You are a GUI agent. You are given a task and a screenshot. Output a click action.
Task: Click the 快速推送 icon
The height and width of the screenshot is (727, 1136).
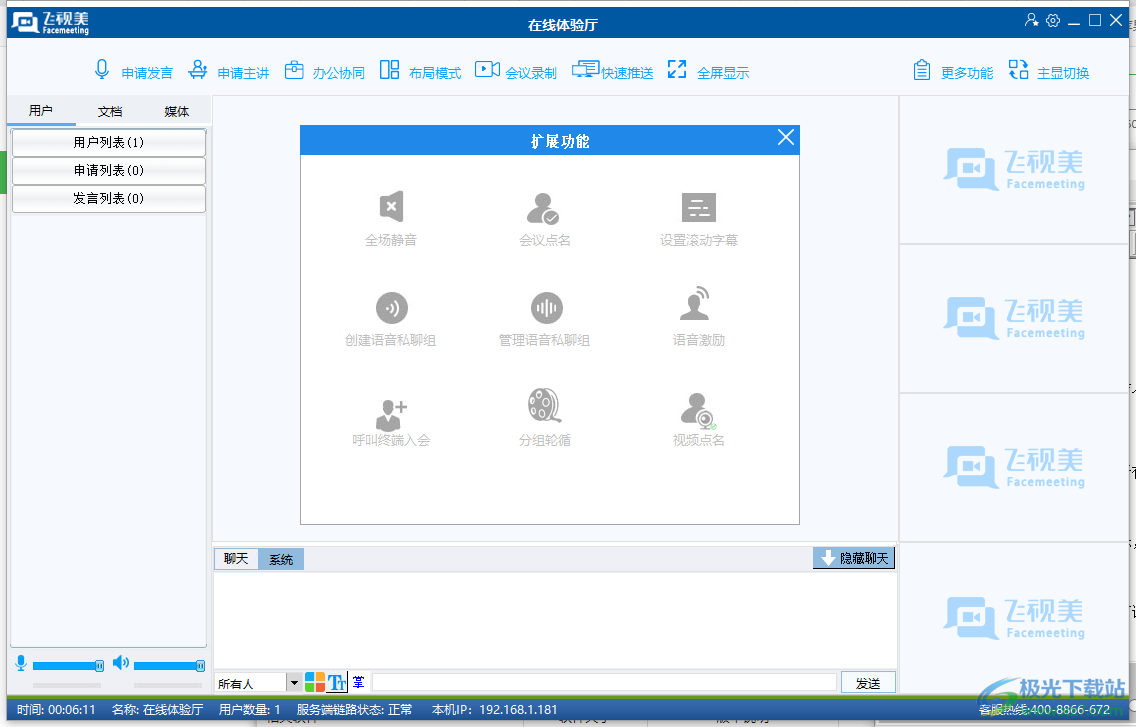click(x=584, y=70)
